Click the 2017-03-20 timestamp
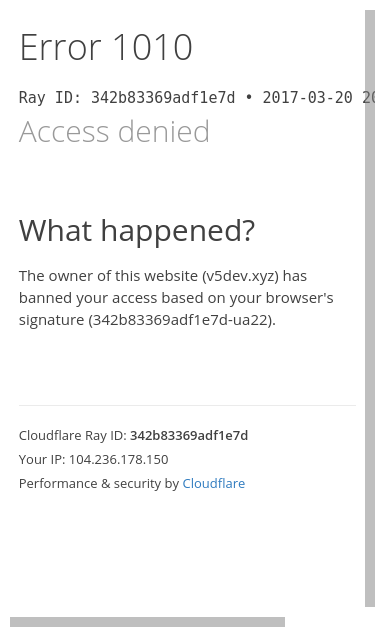The image size is (375, 627). pos(307,98)
